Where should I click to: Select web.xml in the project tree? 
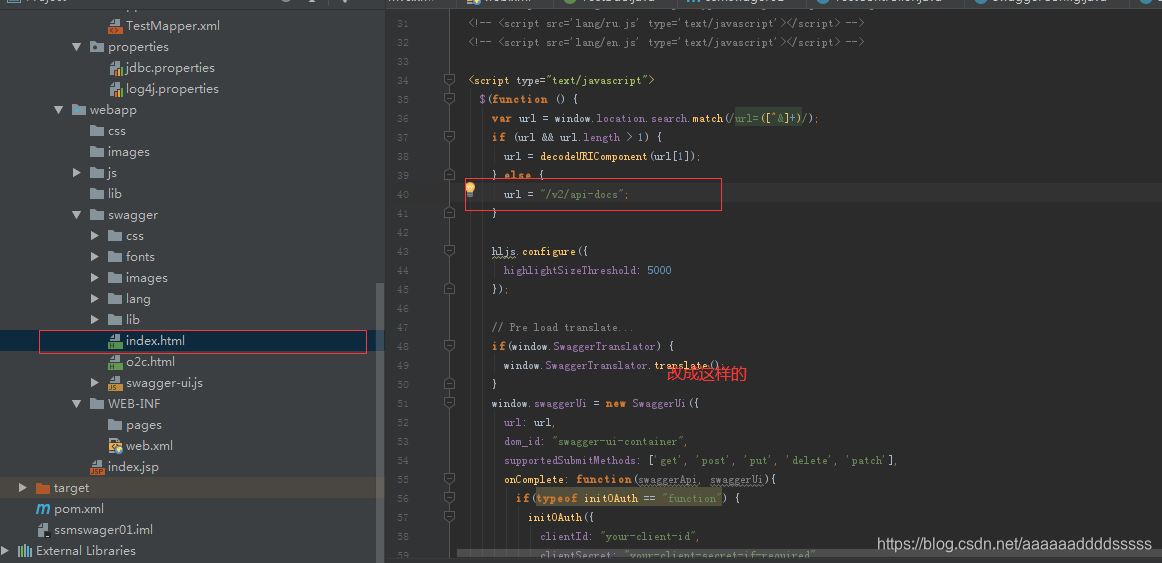pos(150,446)
